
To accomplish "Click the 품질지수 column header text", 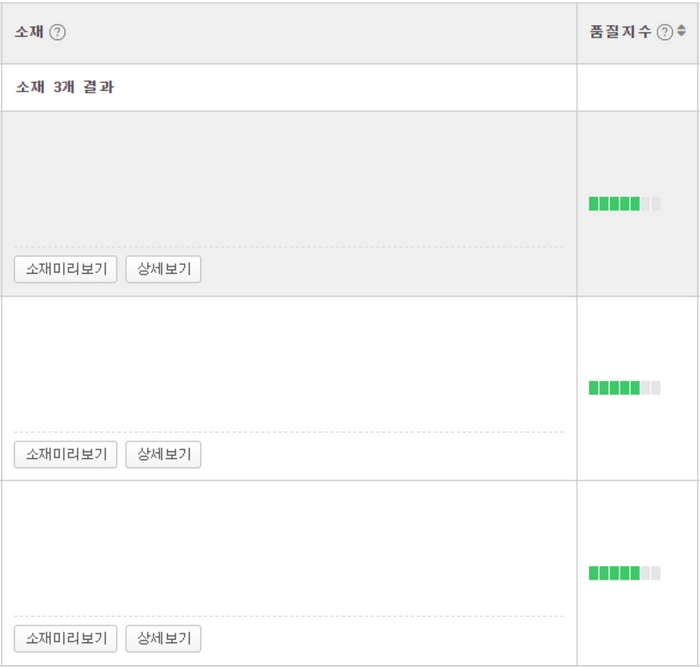I will [x=620, y=32].
